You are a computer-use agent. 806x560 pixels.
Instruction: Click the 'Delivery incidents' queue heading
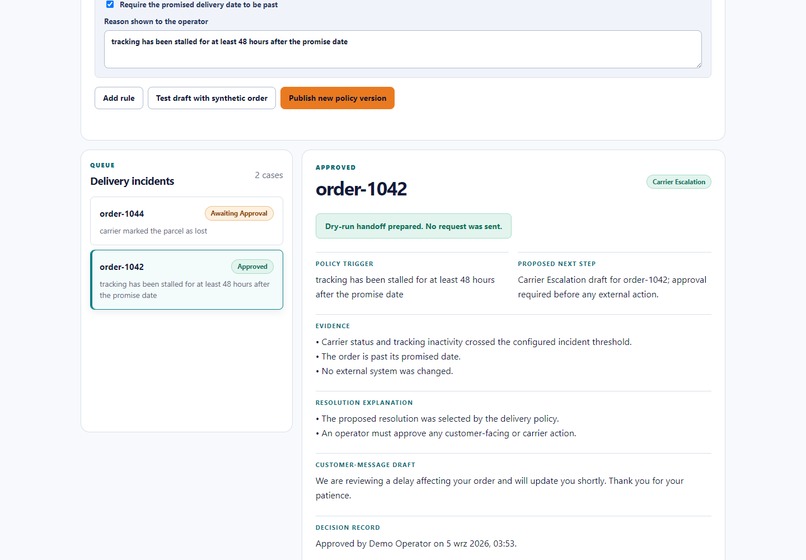132,182
